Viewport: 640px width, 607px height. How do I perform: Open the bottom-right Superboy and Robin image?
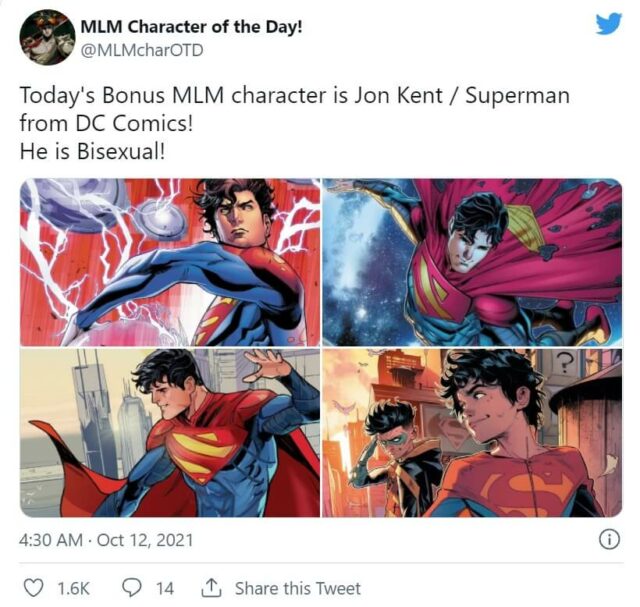point(471,432)
